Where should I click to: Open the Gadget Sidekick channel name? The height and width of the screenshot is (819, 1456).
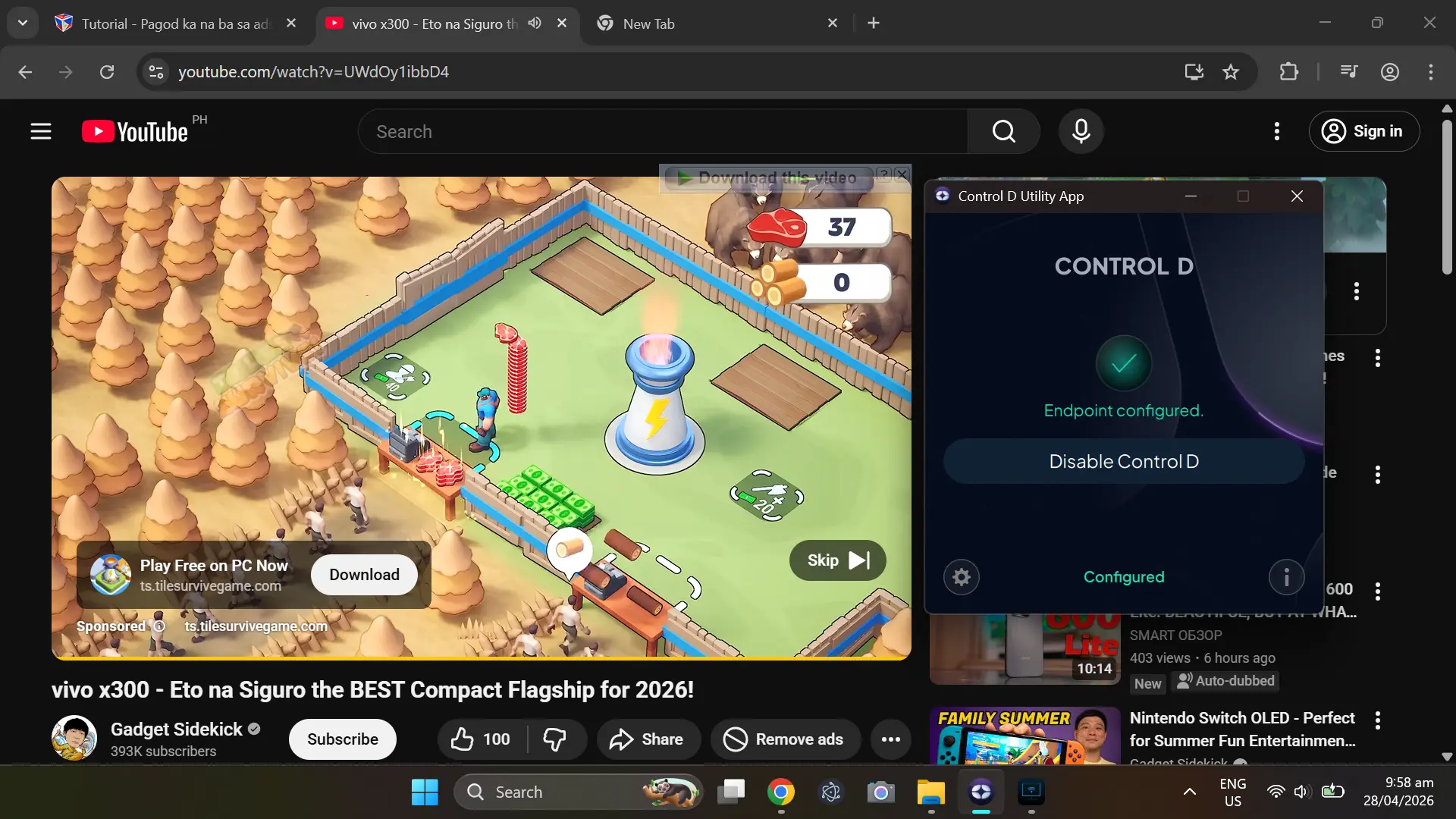(176, 730)
